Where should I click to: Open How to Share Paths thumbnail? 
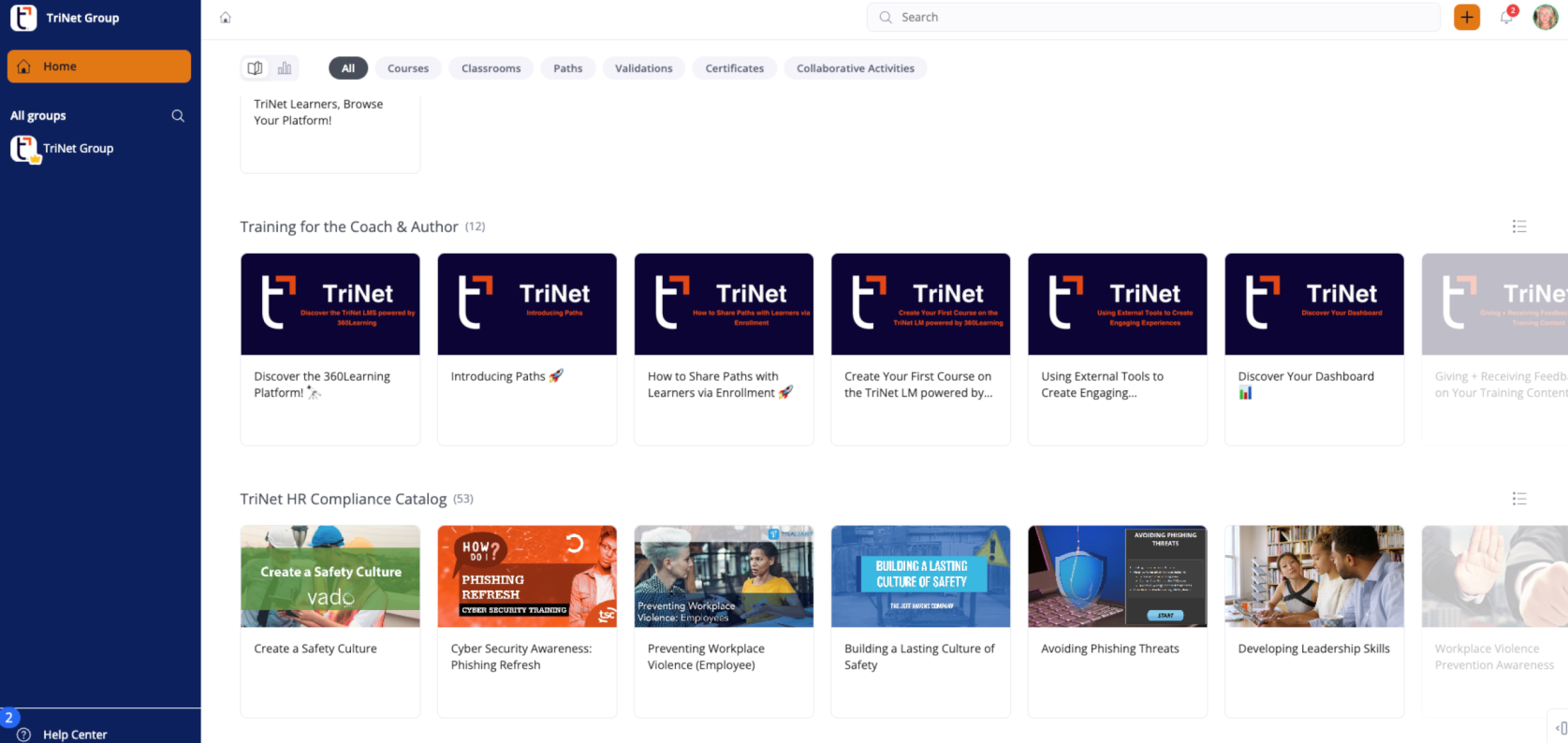coord(724,304)
